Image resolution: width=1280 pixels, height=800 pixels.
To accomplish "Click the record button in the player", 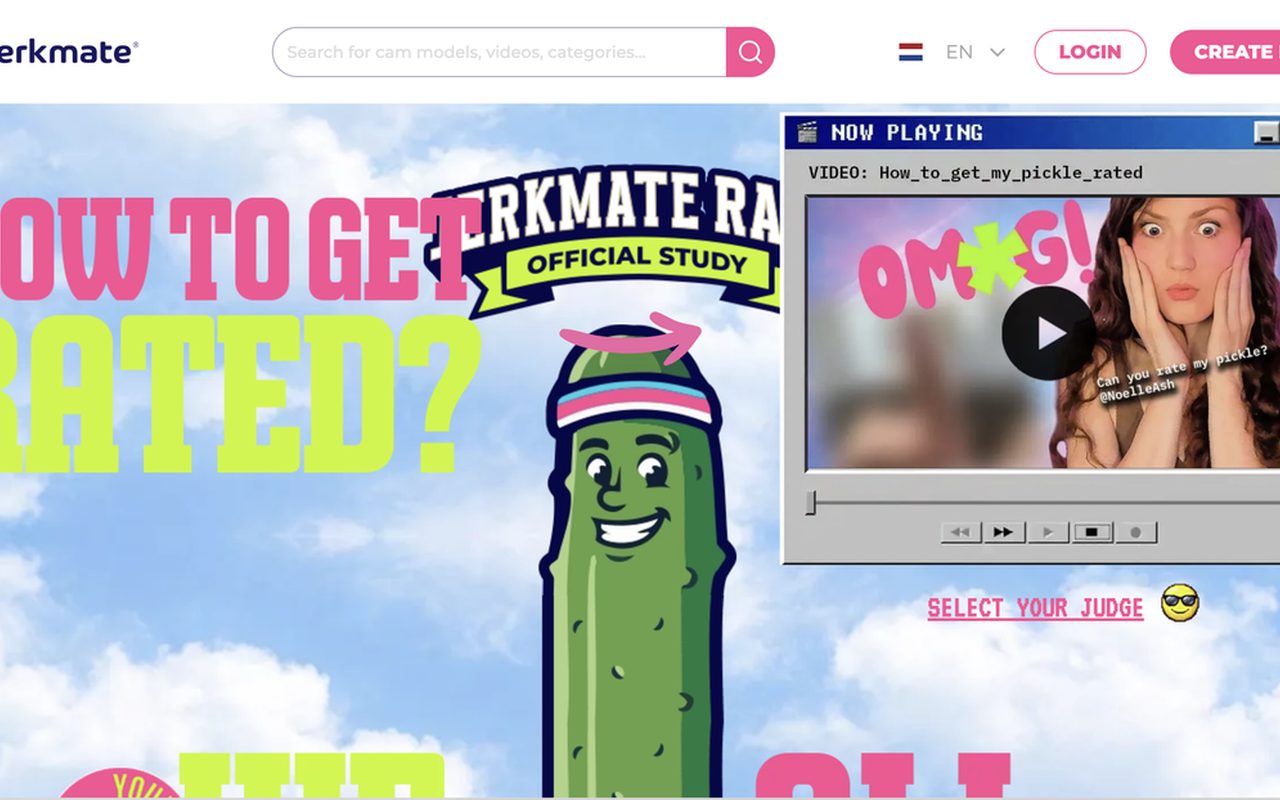I will (x=1135, y=532).
